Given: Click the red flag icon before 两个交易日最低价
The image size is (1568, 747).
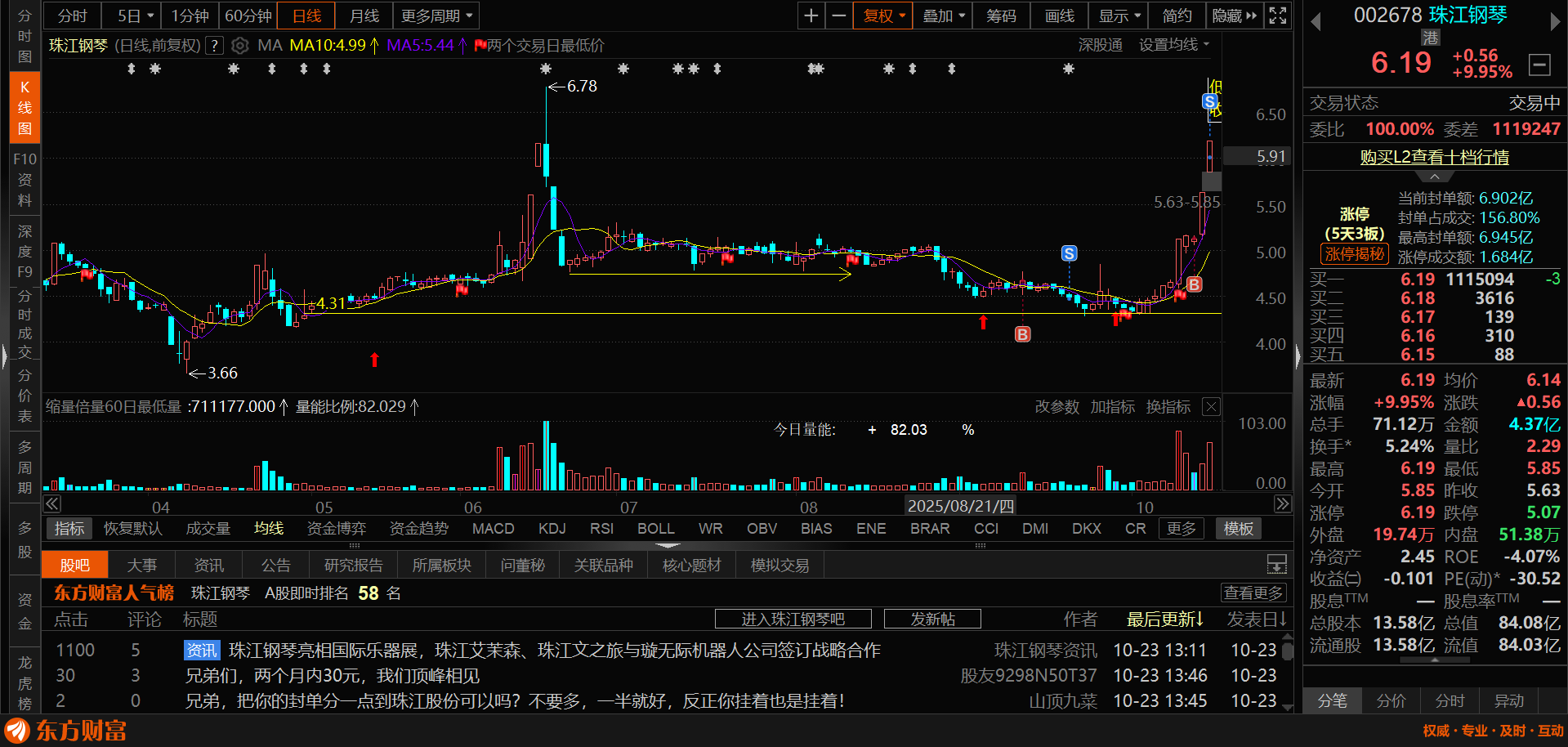Looking at the screenshot, I should coord(480,46).
